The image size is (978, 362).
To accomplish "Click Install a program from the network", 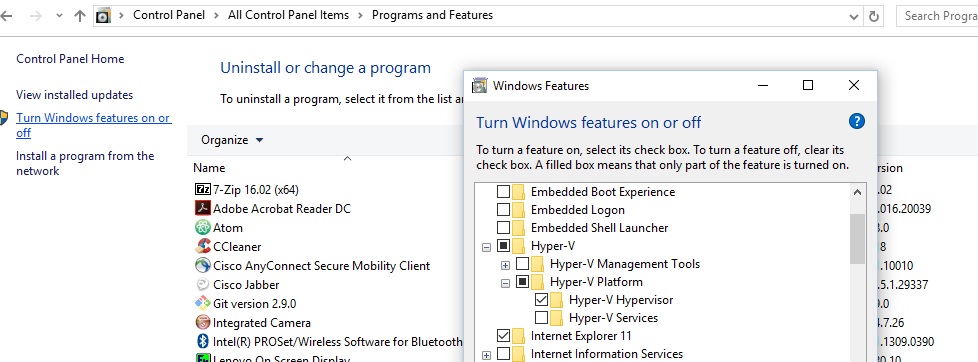I will [85, 164].
